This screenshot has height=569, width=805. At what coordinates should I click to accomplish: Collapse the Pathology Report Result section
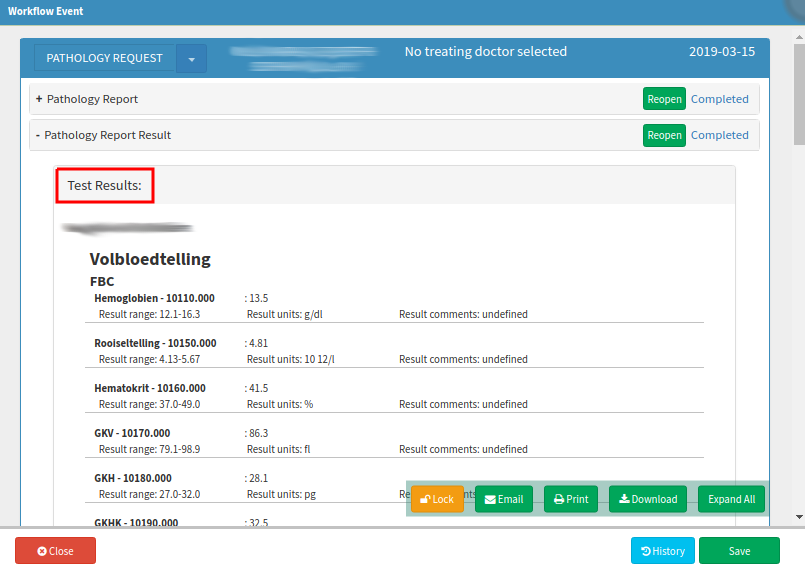[x=103, y=135]
